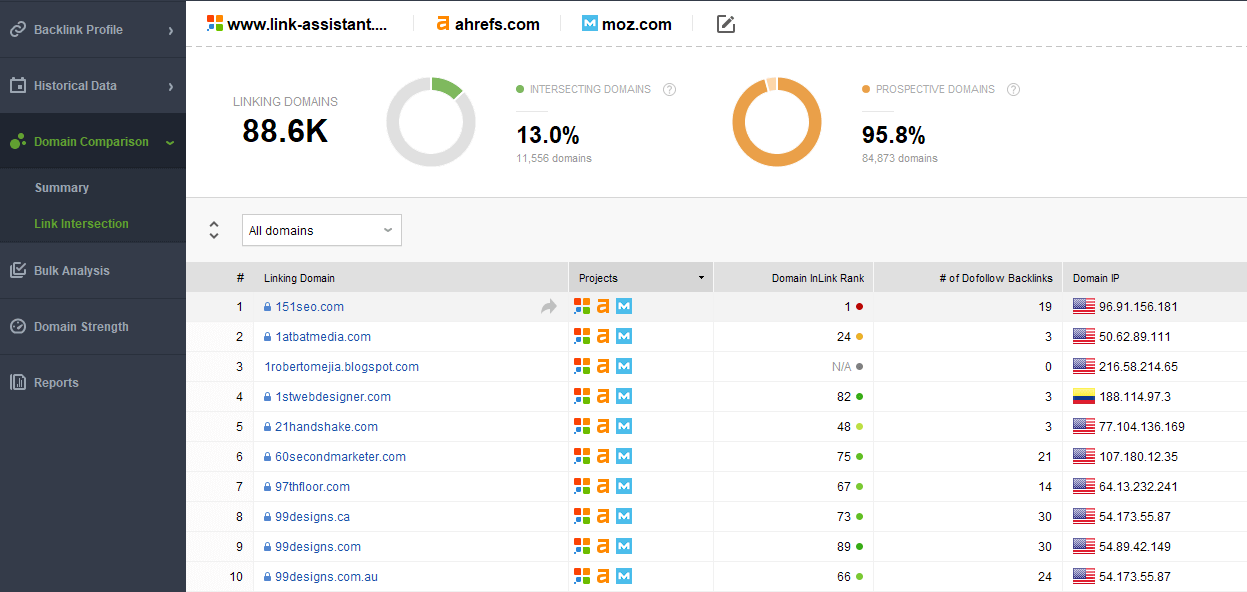Click the Domain Comparison dots icon
Image resolution: width=1247 pixels, height=592 pixels.
point(17,142)
